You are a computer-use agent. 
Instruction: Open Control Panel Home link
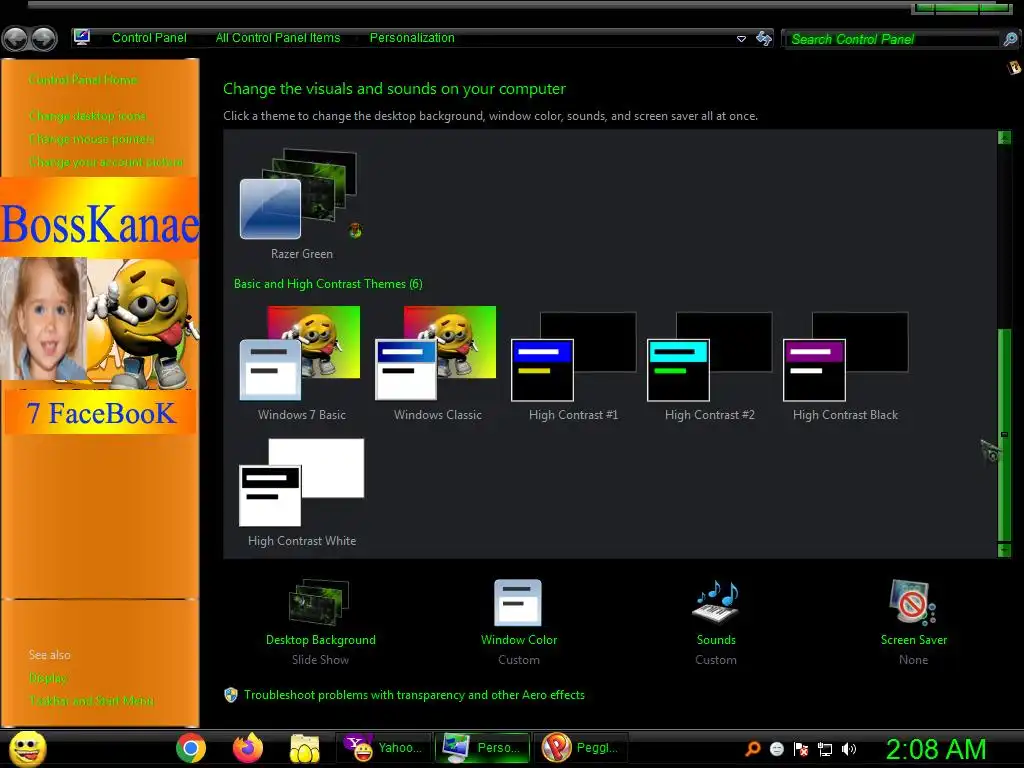83,80
